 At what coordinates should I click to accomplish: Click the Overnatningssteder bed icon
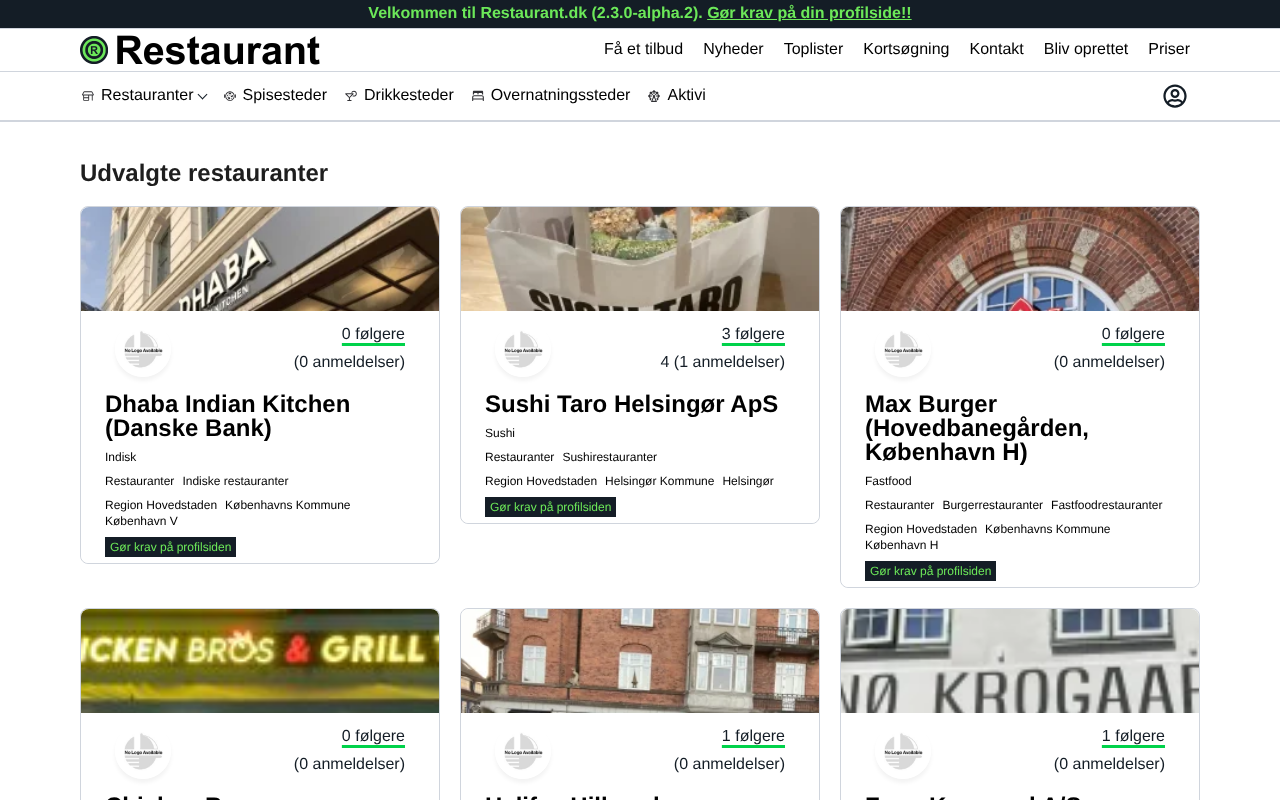(478, 96)
